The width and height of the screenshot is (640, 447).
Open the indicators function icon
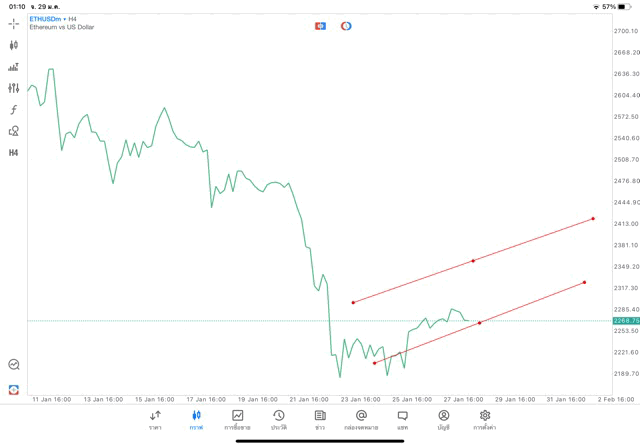click(x=14, y=109)
